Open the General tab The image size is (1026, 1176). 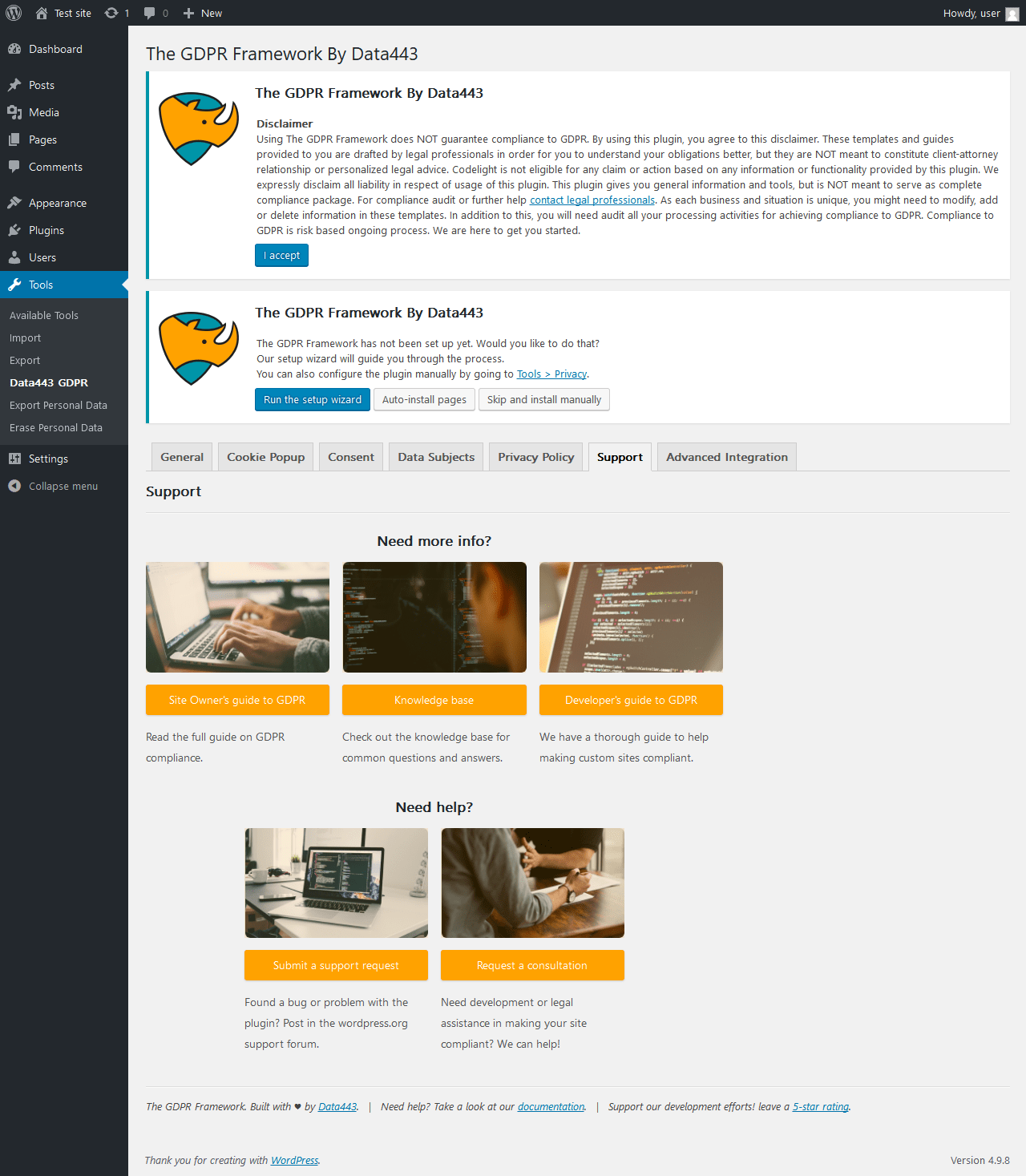(182, 457)
